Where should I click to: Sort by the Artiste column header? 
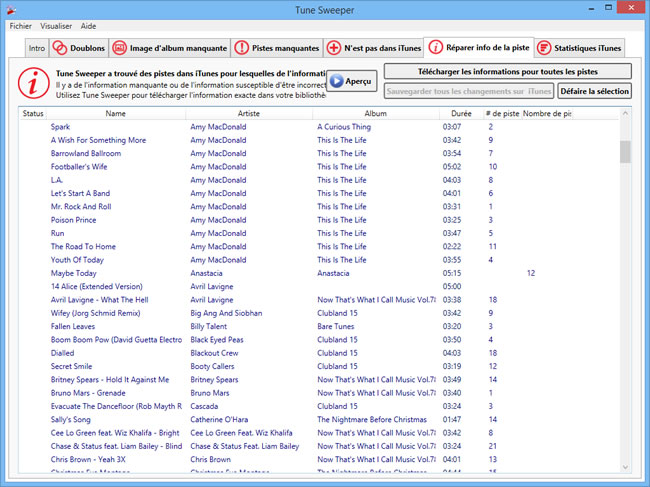tap(249, 114)
